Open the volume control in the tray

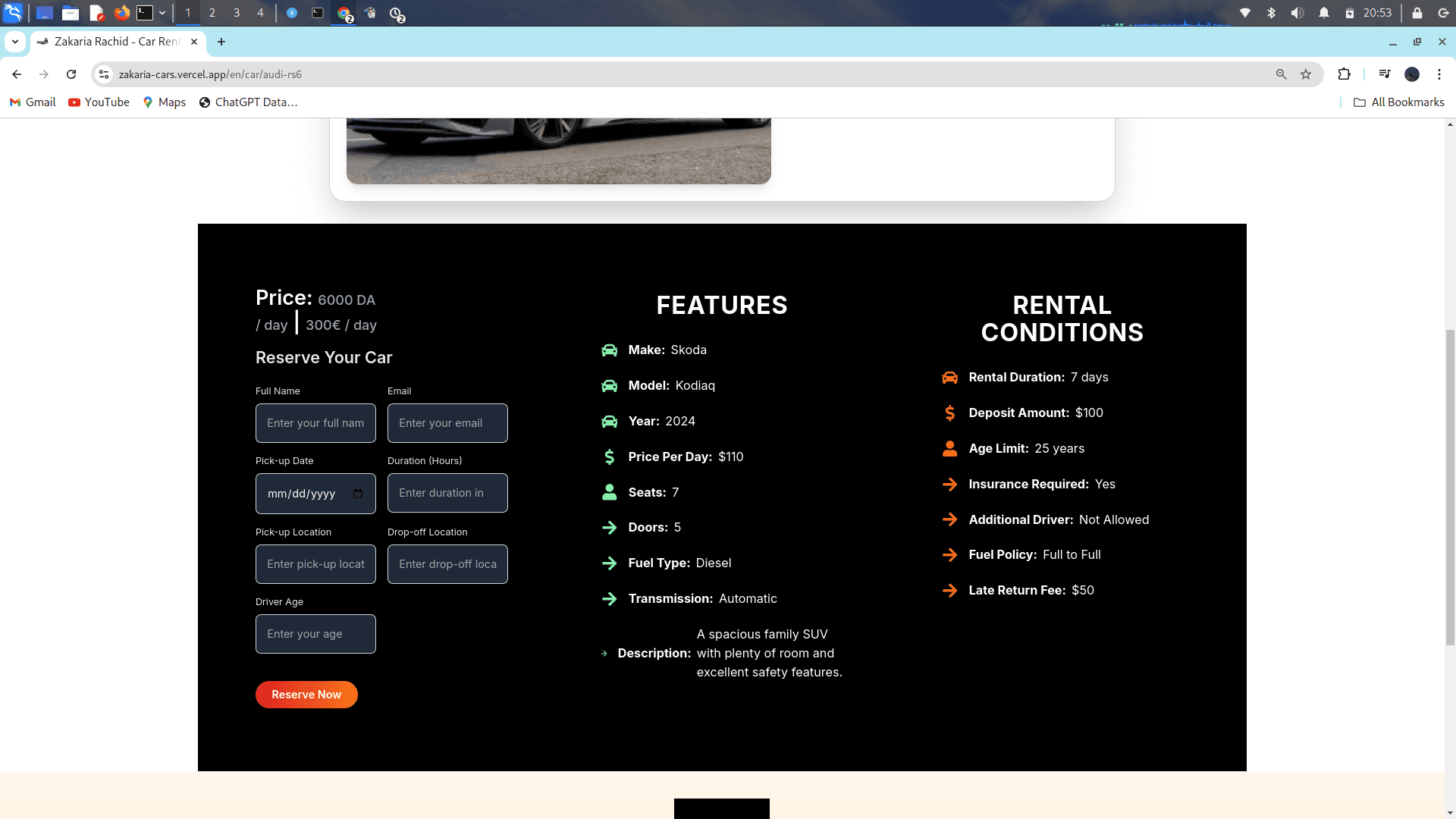1298,13
